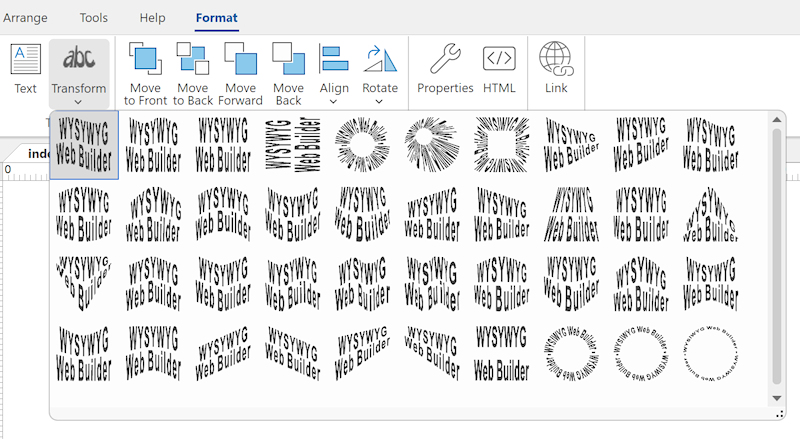Click the Move Forward icon
This screenshot has width=800, height=439.
240,58
